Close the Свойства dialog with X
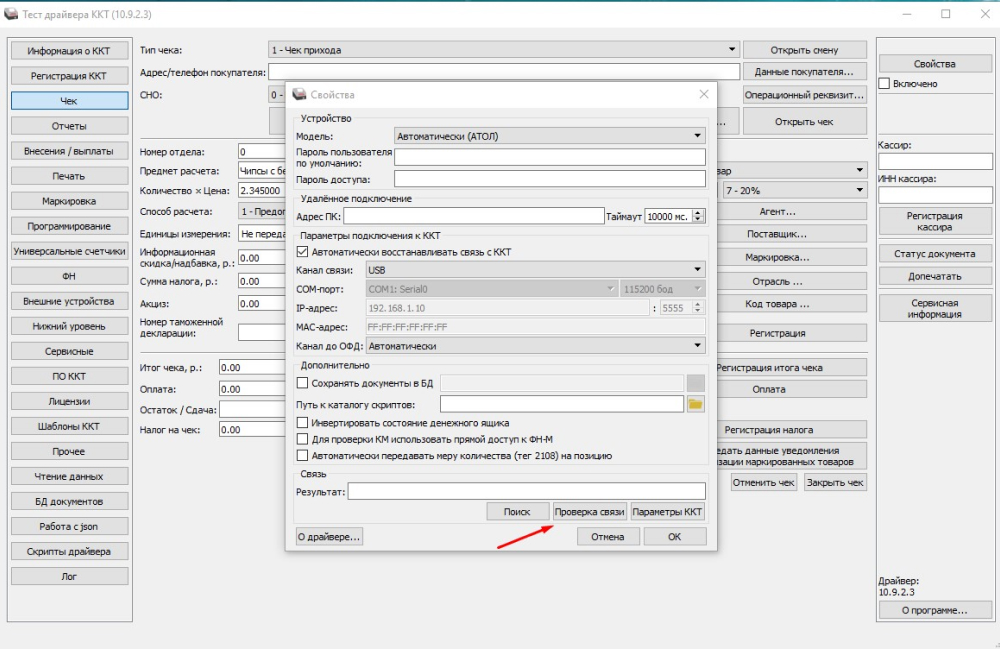1000x649 pixels. [x=703, y=94]
